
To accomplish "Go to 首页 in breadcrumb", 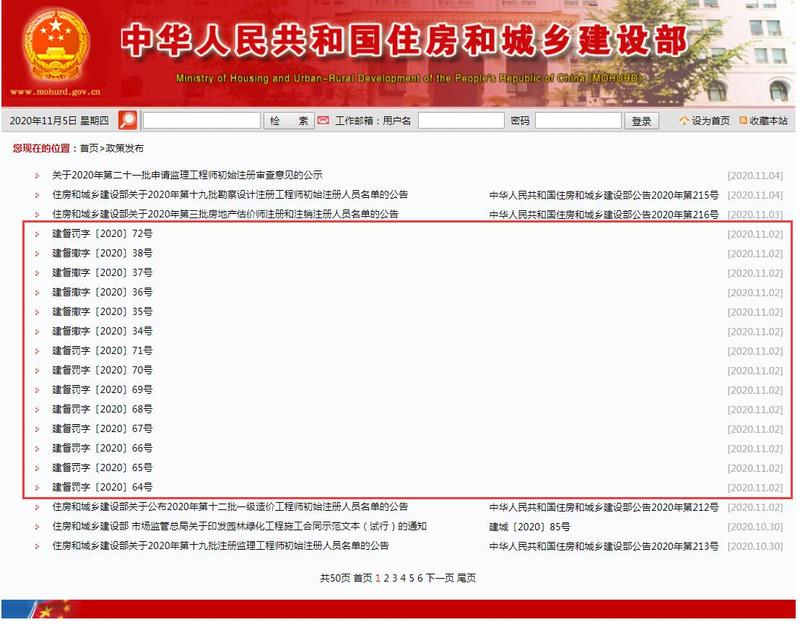I will [x=89, y=148].
